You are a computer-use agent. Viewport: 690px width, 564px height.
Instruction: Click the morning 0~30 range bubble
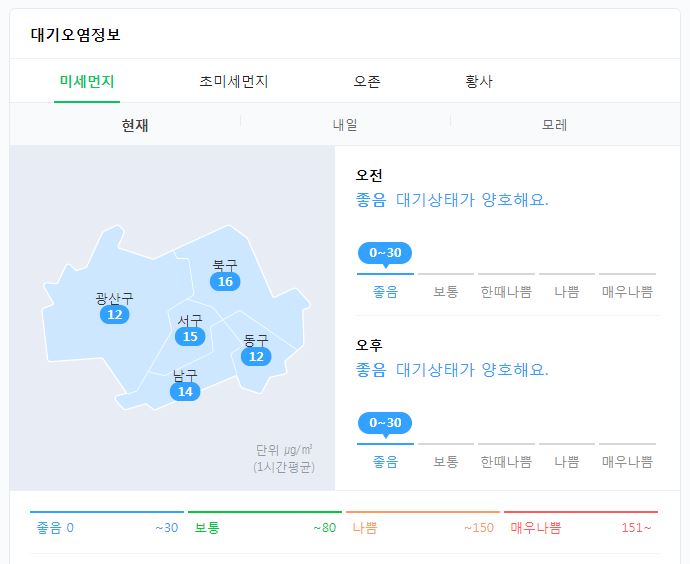(385, 253)
